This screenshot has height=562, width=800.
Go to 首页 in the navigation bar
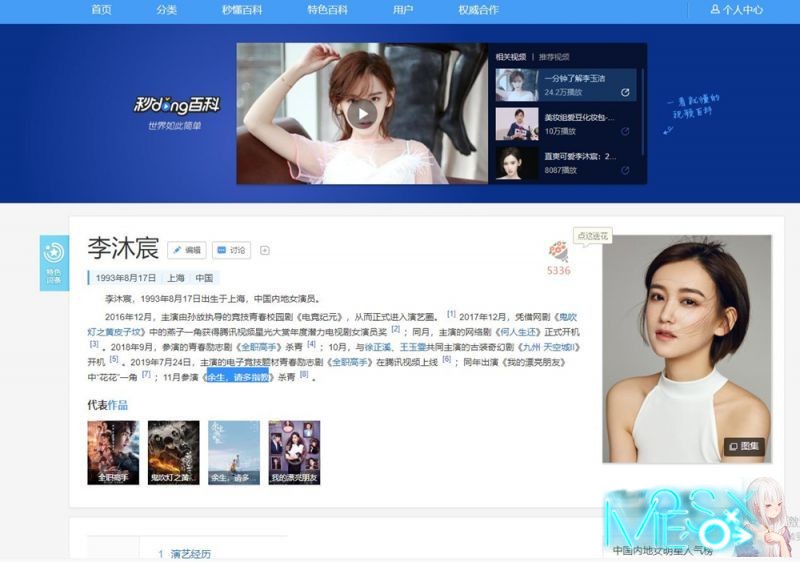tap(102, 10)
